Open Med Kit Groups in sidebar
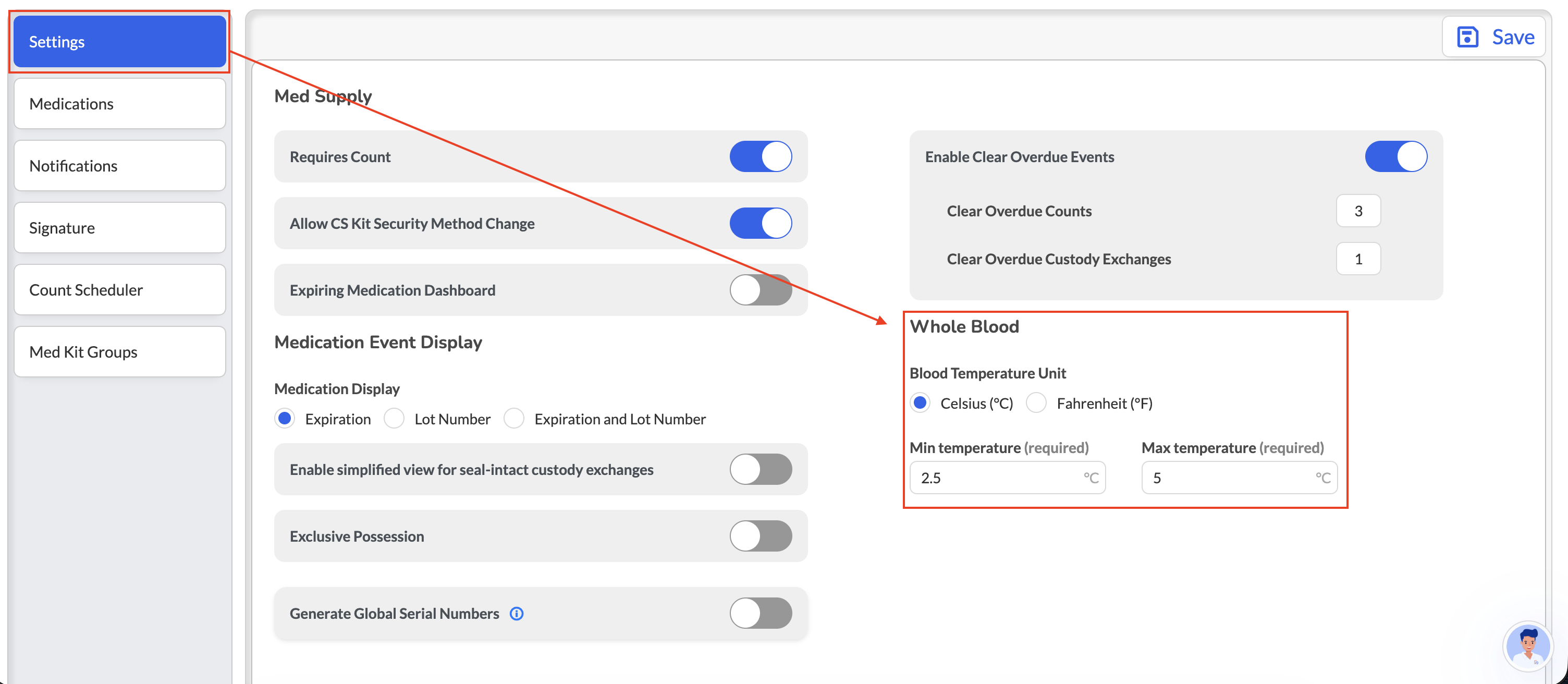Image resolution: width=1568 pixels, height=684 pixels. (x=120, y=352)
